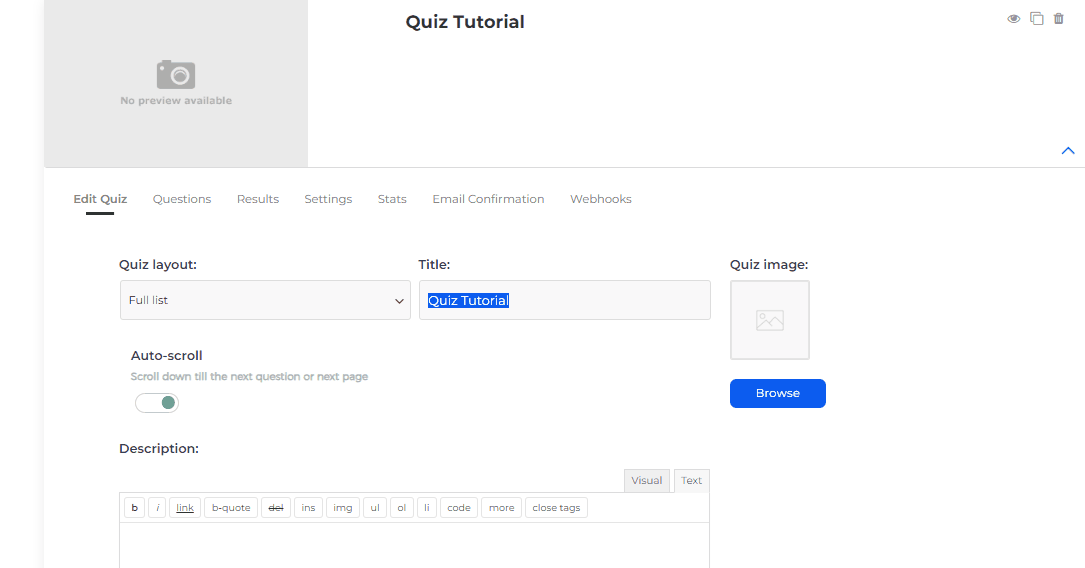Screen dimensions: 1085x568
Task: Click the duplicate quiz icon
Action: pos(1036,19)
